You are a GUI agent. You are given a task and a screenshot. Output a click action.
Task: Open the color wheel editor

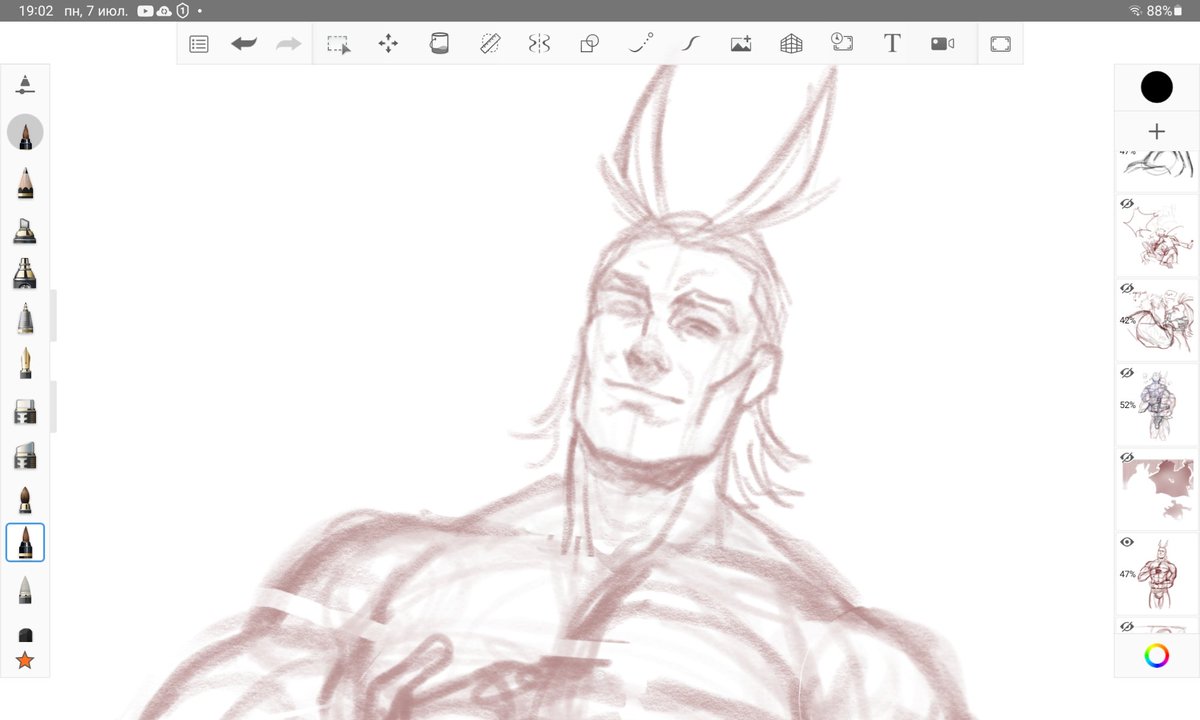click(x=1157, y=656)
